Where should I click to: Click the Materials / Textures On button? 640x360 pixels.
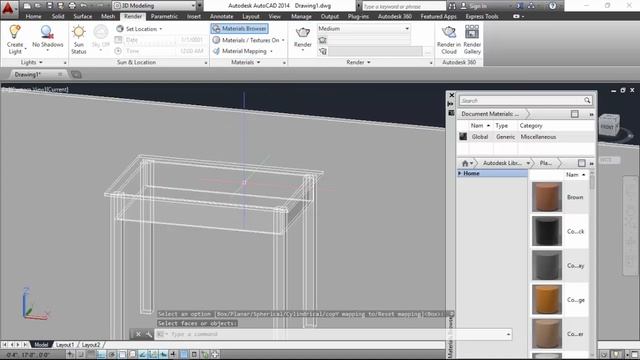coord(248,40)
